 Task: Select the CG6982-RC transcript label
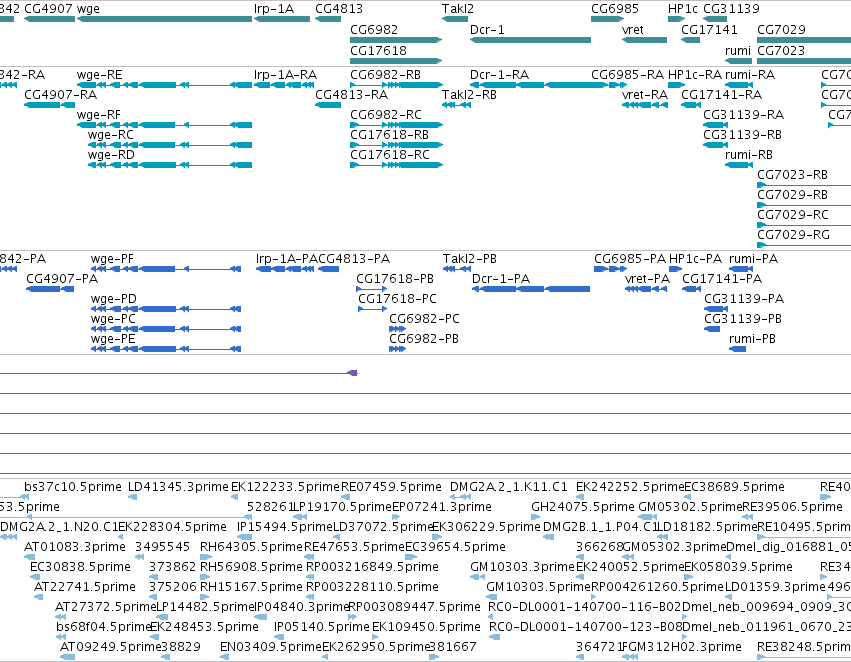tap(385, 114)
